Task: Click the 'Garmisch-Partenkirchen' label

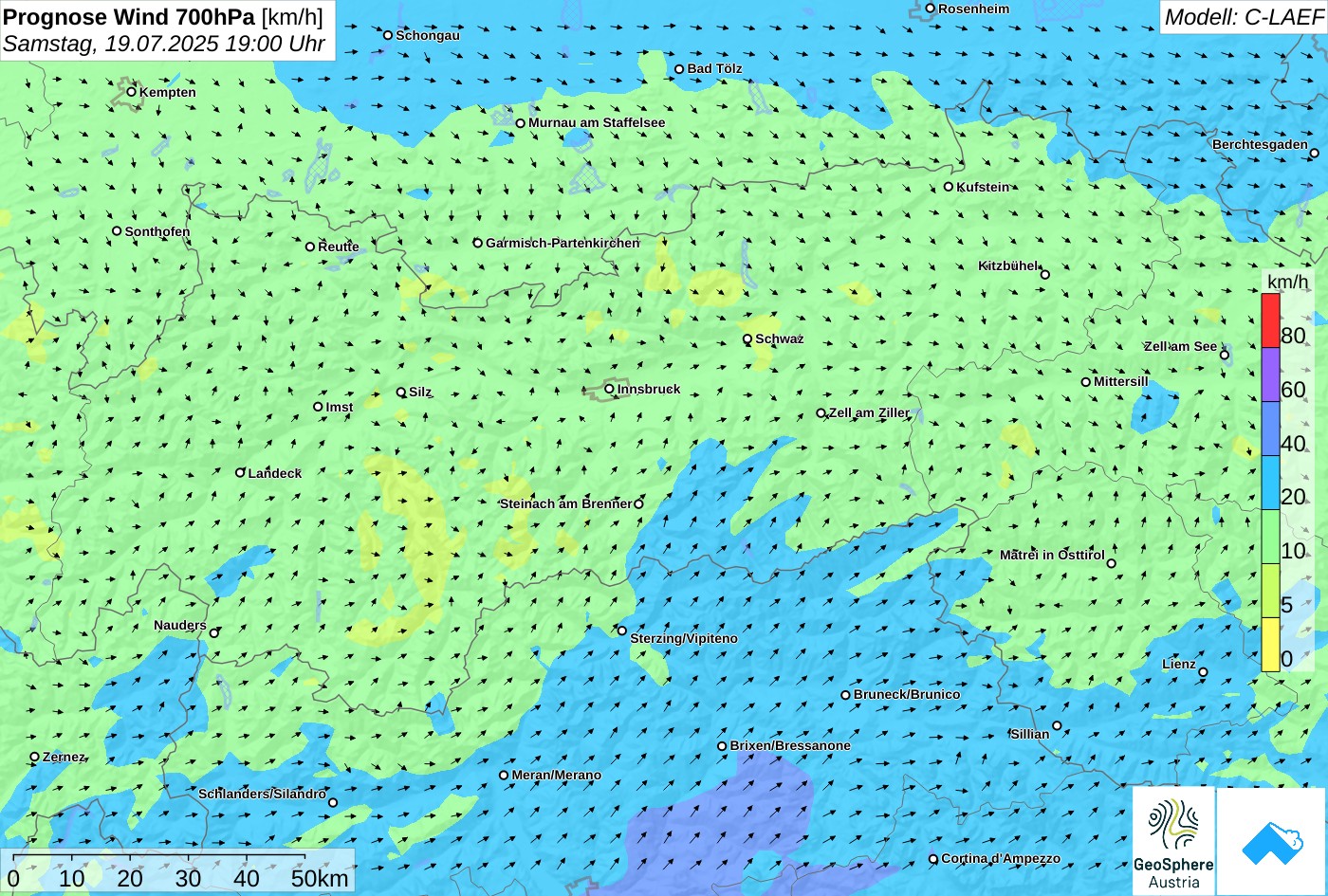Action: [563, 243]
